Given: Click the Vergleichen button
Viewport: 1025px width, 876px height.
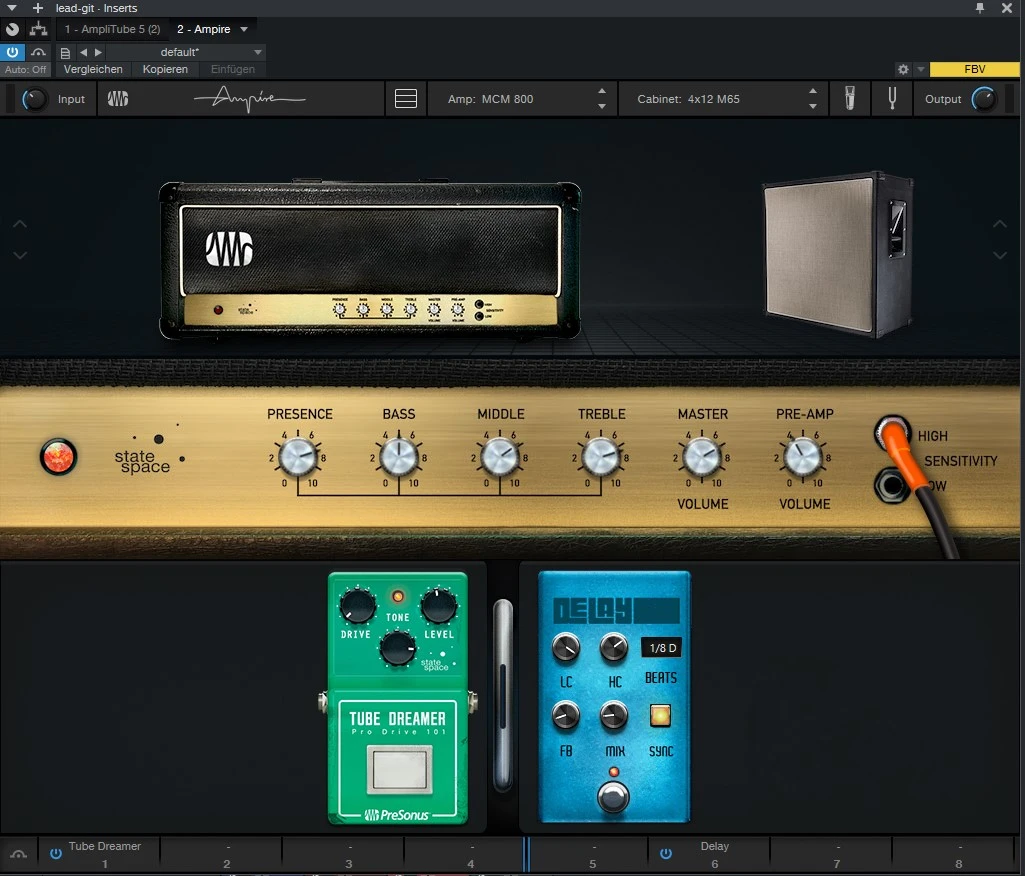Looking at the screenshot, I should coord(93,69).
